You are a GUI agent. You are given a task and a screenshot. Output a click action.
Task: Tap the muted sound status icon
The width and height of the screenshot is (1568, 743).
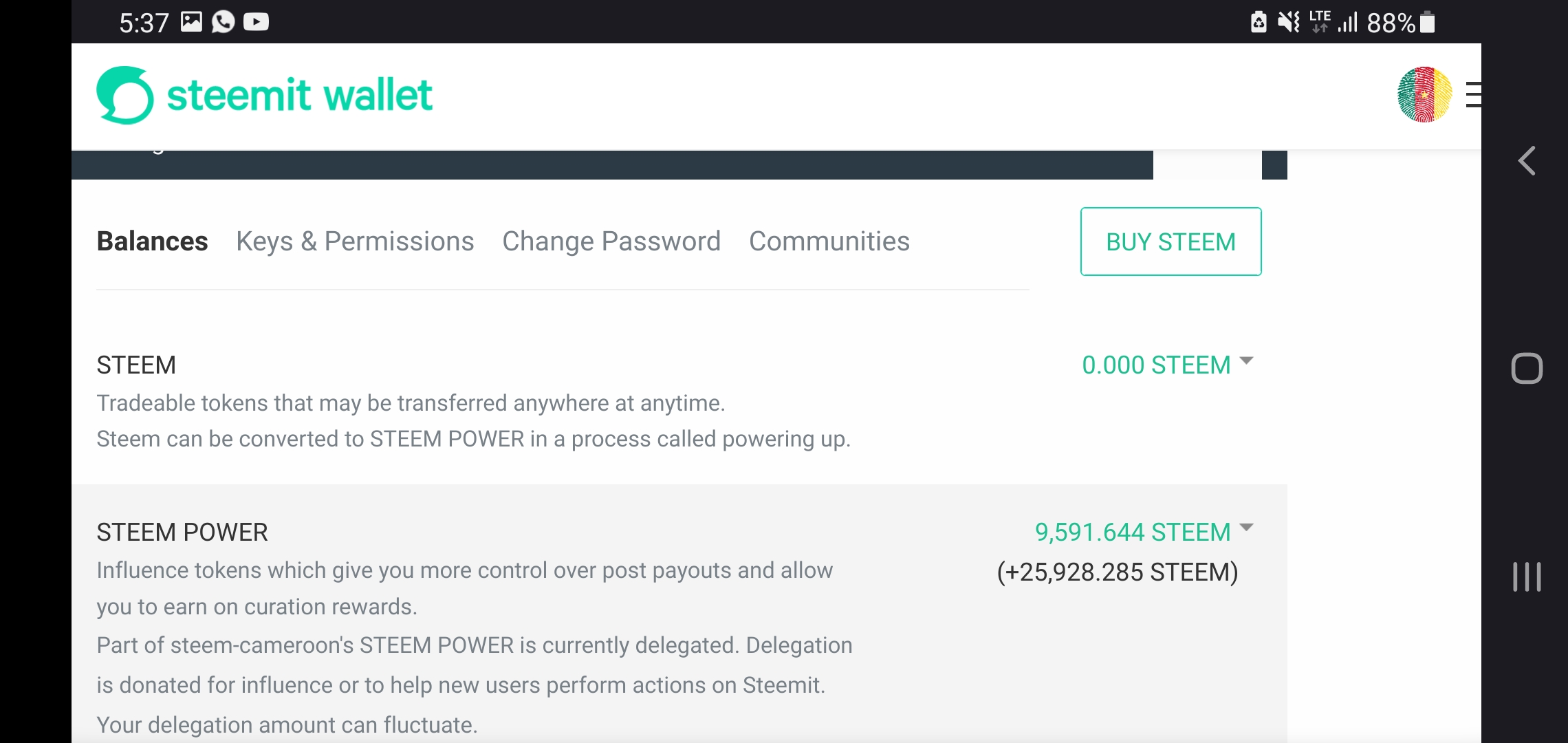tap(1289, 22)
